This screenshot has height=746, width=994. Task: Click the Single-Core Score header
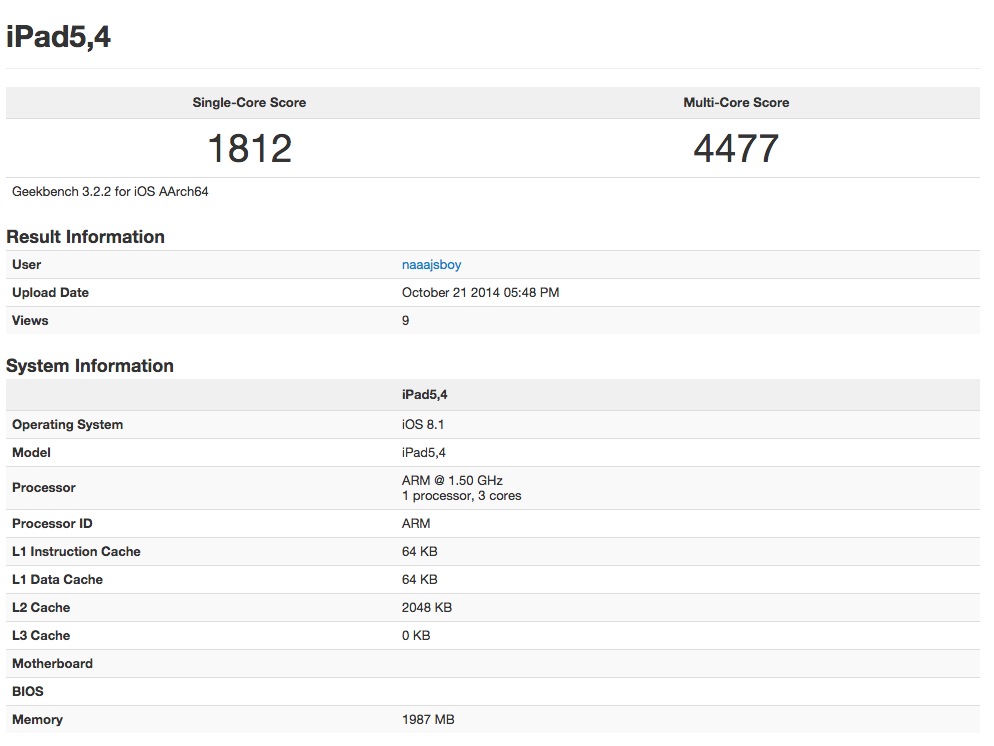pos(249,103)
